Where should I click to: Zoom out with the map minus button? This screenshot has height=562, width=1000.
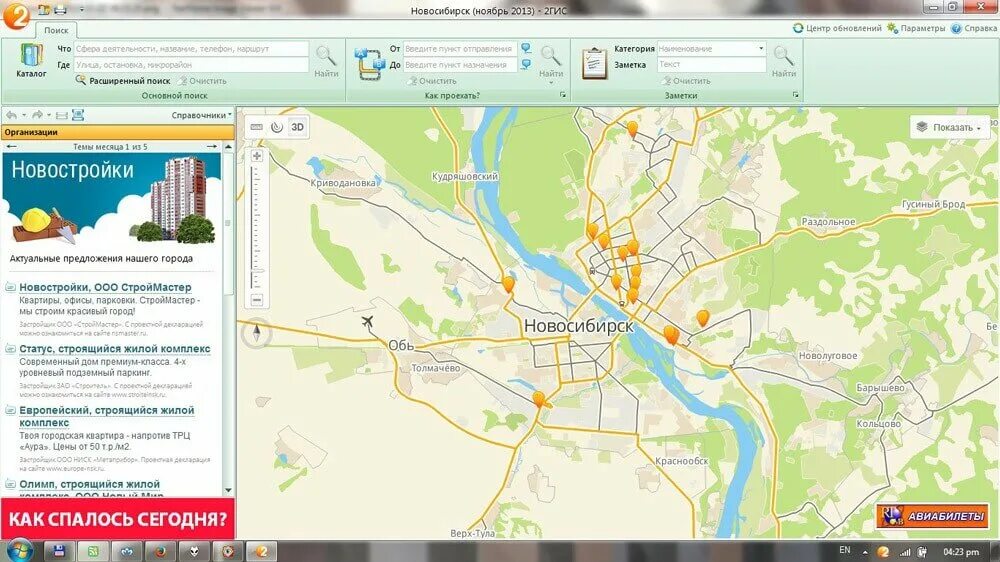pos(257,300)
